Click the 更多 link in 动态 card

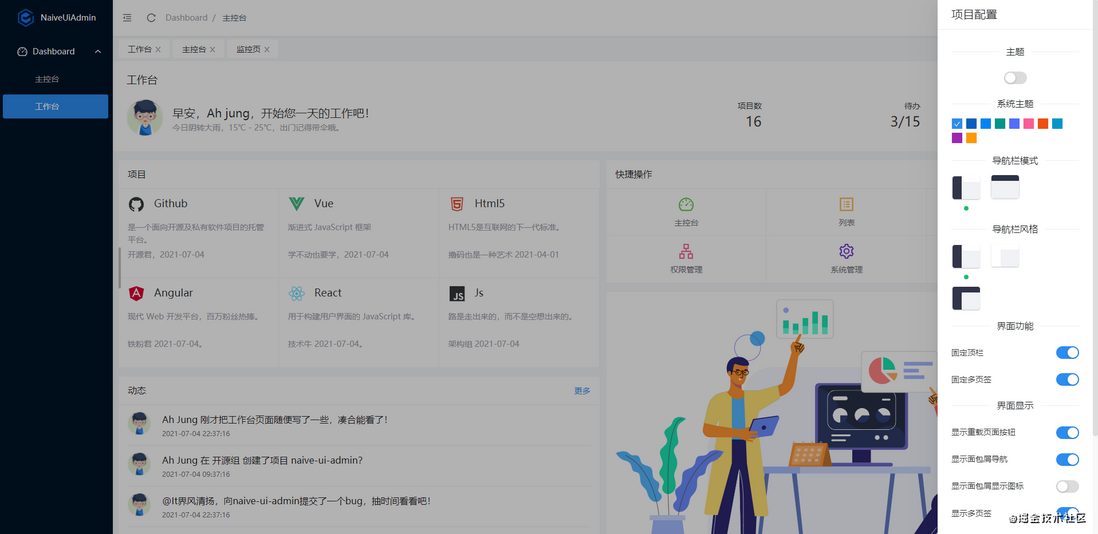click(x=583, y=391)
